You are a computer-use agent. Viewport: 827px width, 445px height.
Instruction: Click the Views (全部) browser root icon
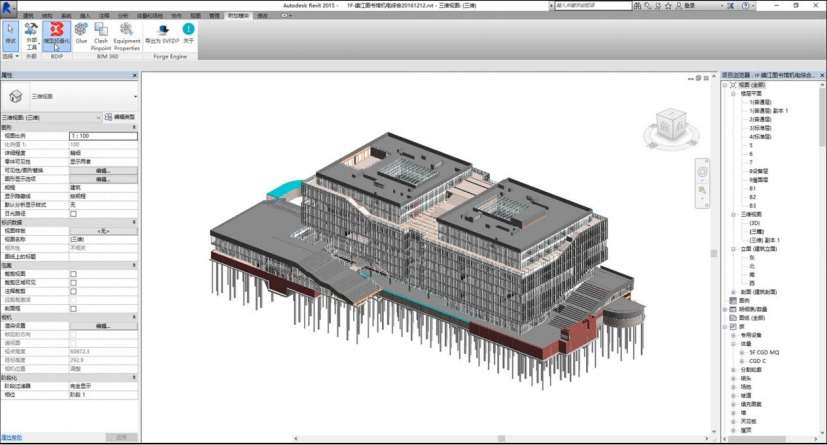733,85
